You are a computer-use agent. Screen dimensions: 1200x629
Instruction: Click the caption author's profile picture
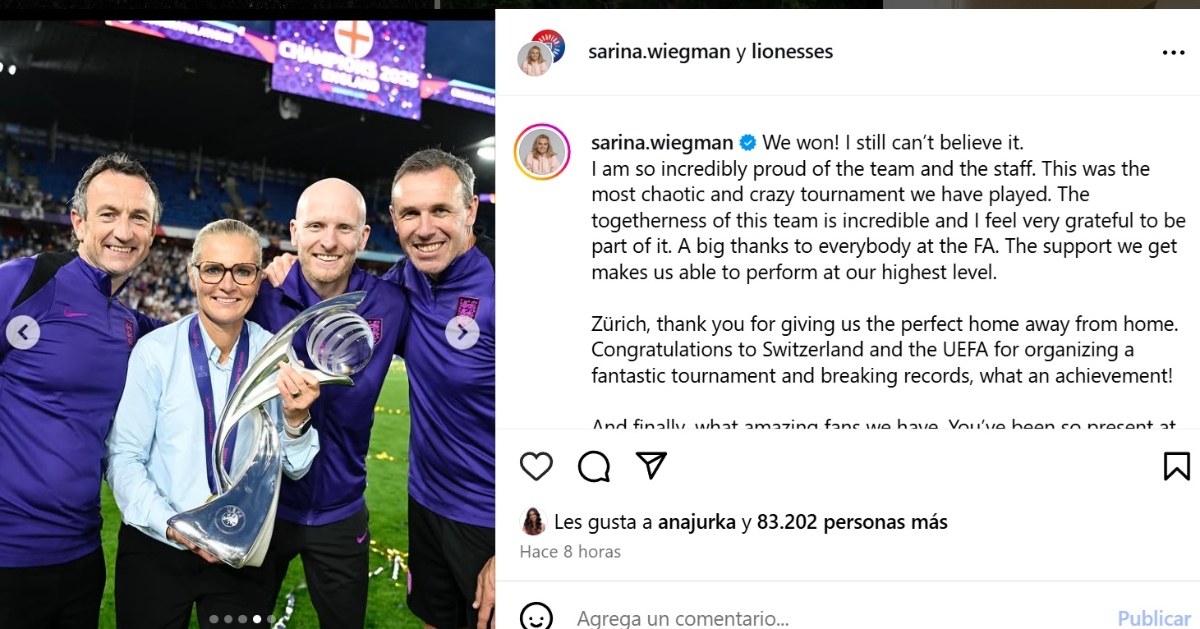[x=542, y=152]
